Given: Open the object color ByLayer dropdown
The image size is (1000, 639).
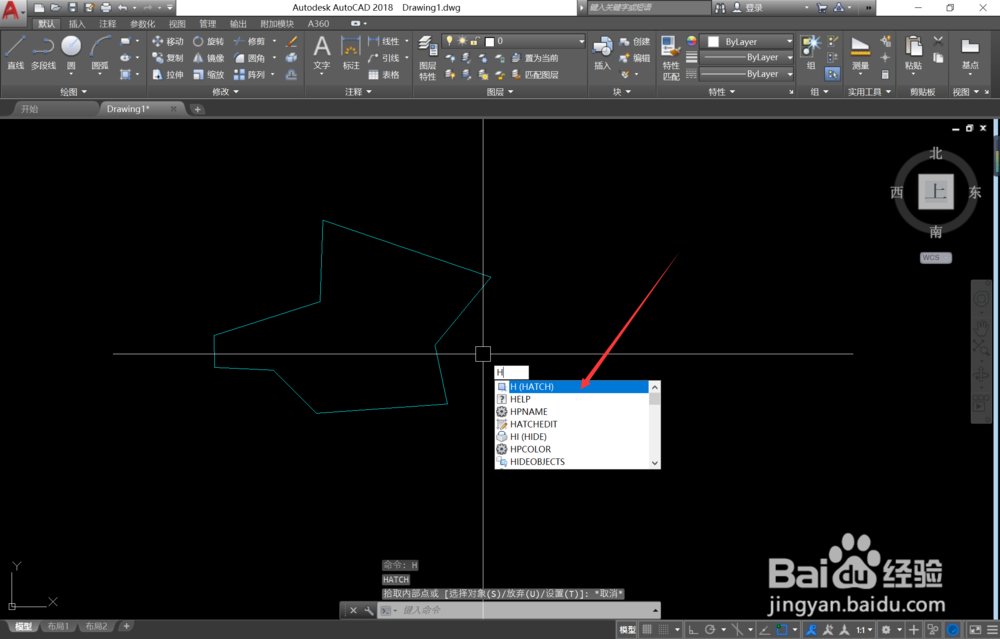Looking at the screenshot, I should pyautogui.click(x=747, y=41).
